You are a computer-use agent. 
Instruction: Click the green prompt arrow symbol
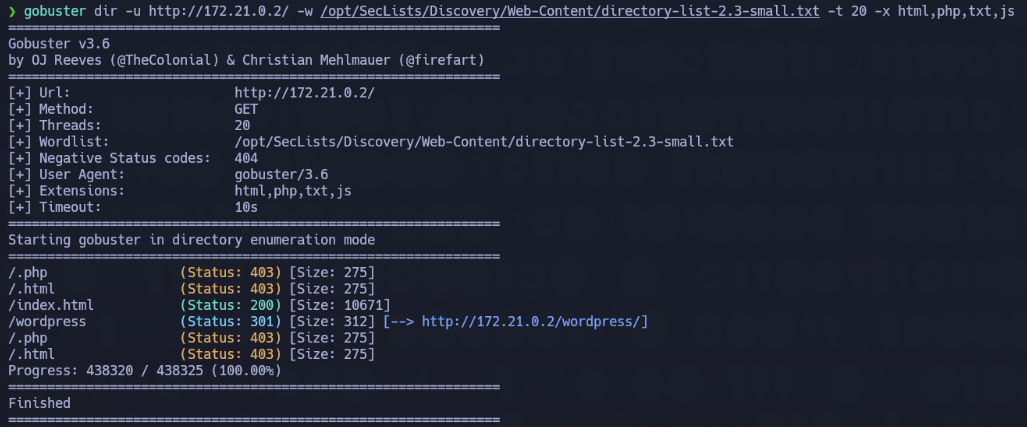12,12
